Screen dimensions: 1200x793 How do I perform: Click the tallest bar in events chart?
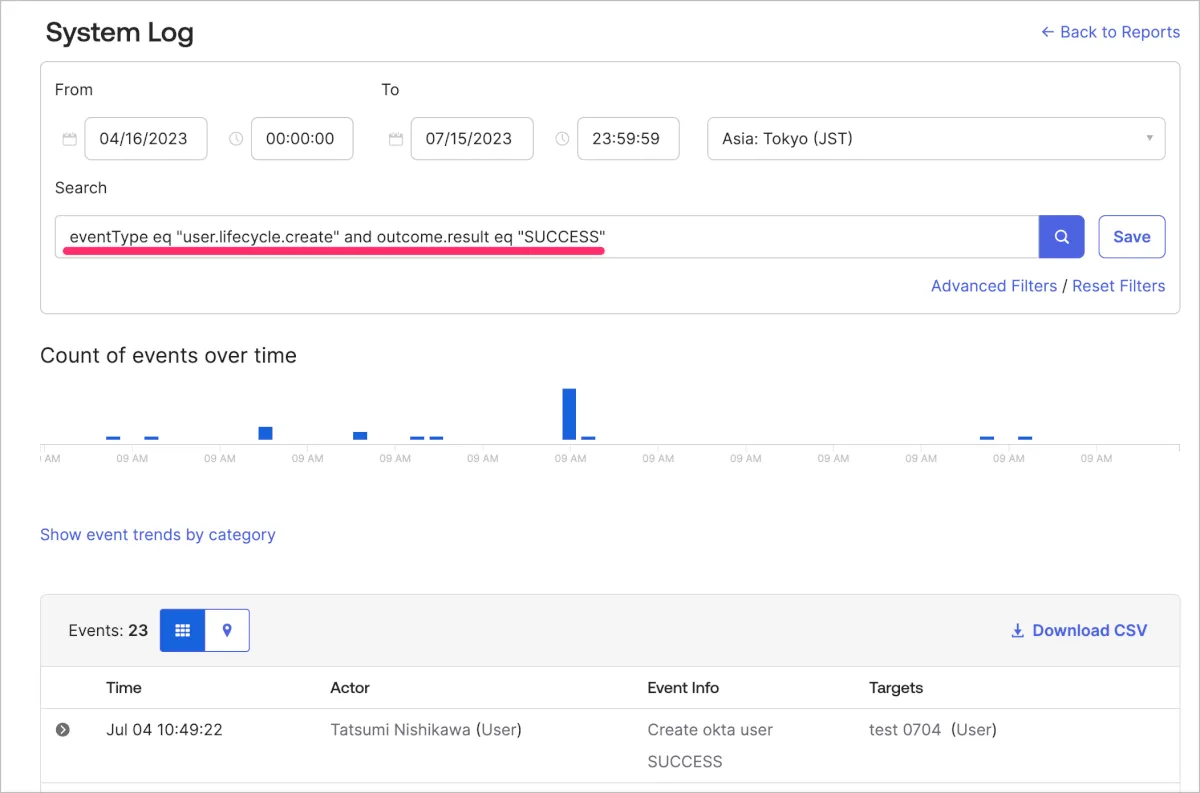pos(569,414)
